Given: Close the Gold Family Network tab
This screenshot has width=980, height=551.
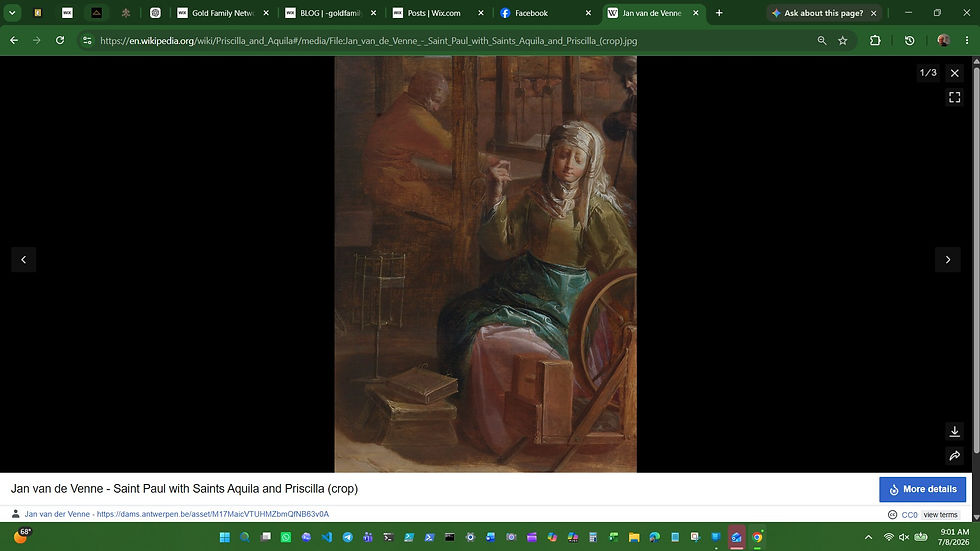Looking at the screenshot, I should (x=266, y=12).
